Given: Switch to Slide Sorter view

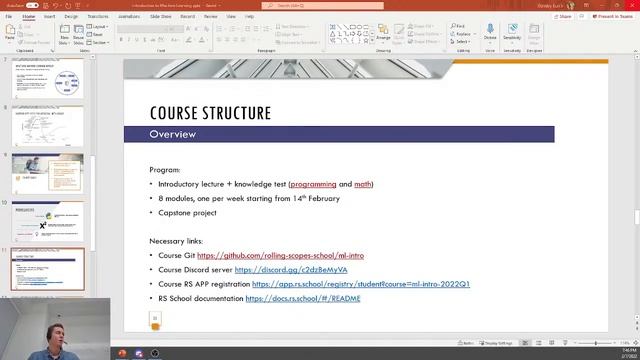Looking at the screenshot, I should pyautogui.click(x=538, y=343).
